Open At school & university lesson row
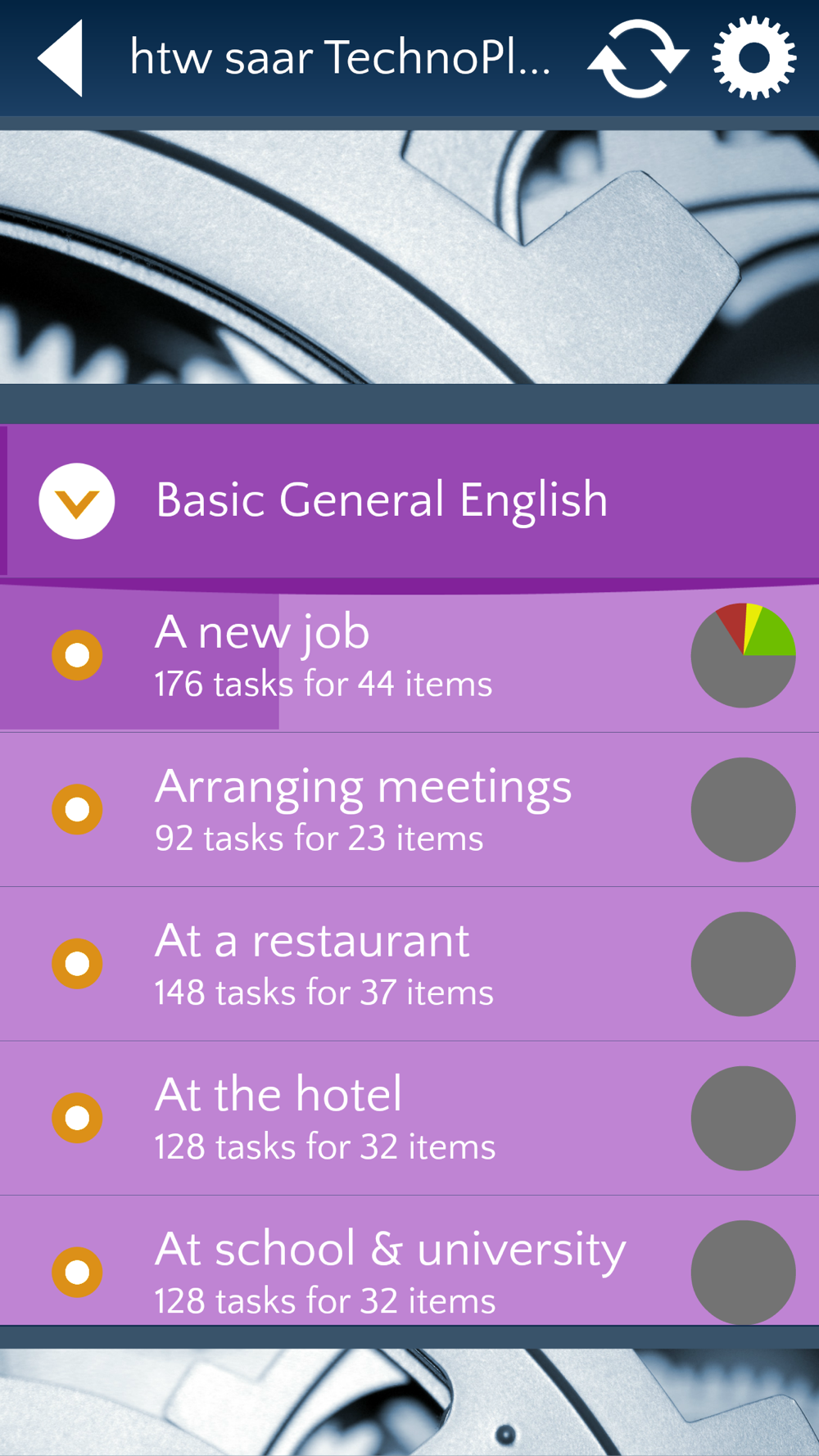Screen dimensions: 819x1456 point(409,1260)
